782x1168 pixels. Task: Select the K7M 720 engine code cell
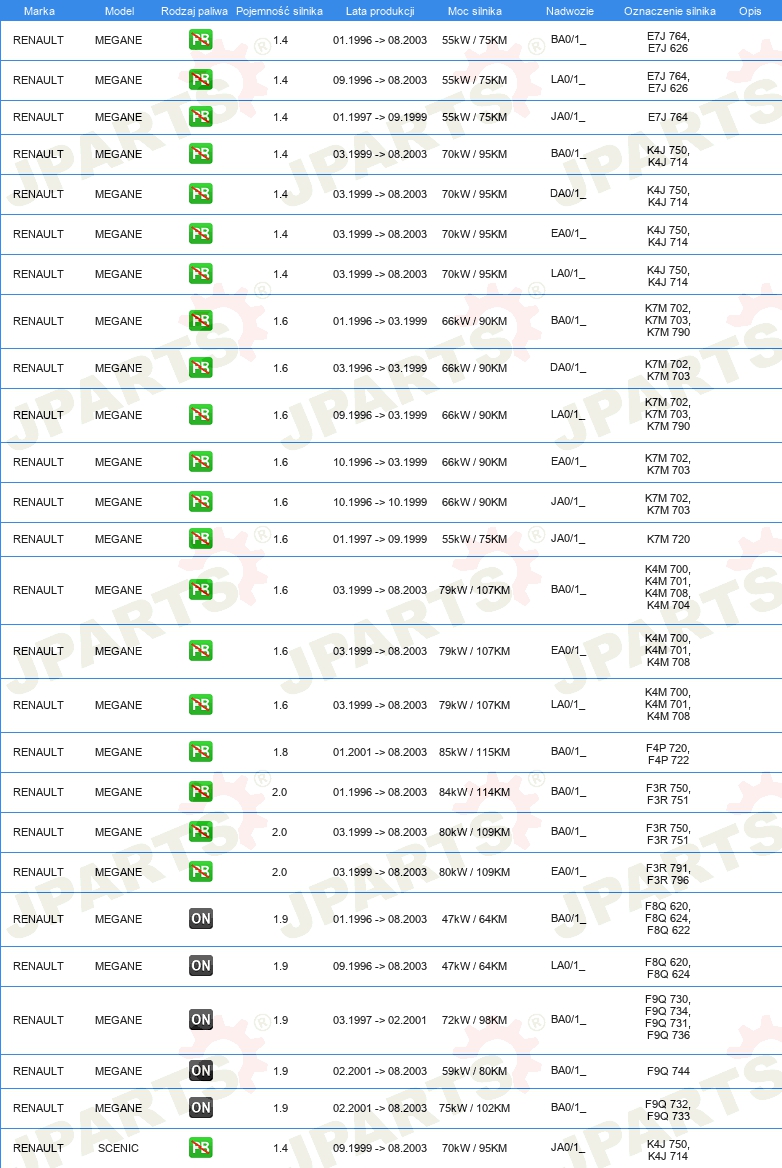pyautogui.click(x=668, y=539)
